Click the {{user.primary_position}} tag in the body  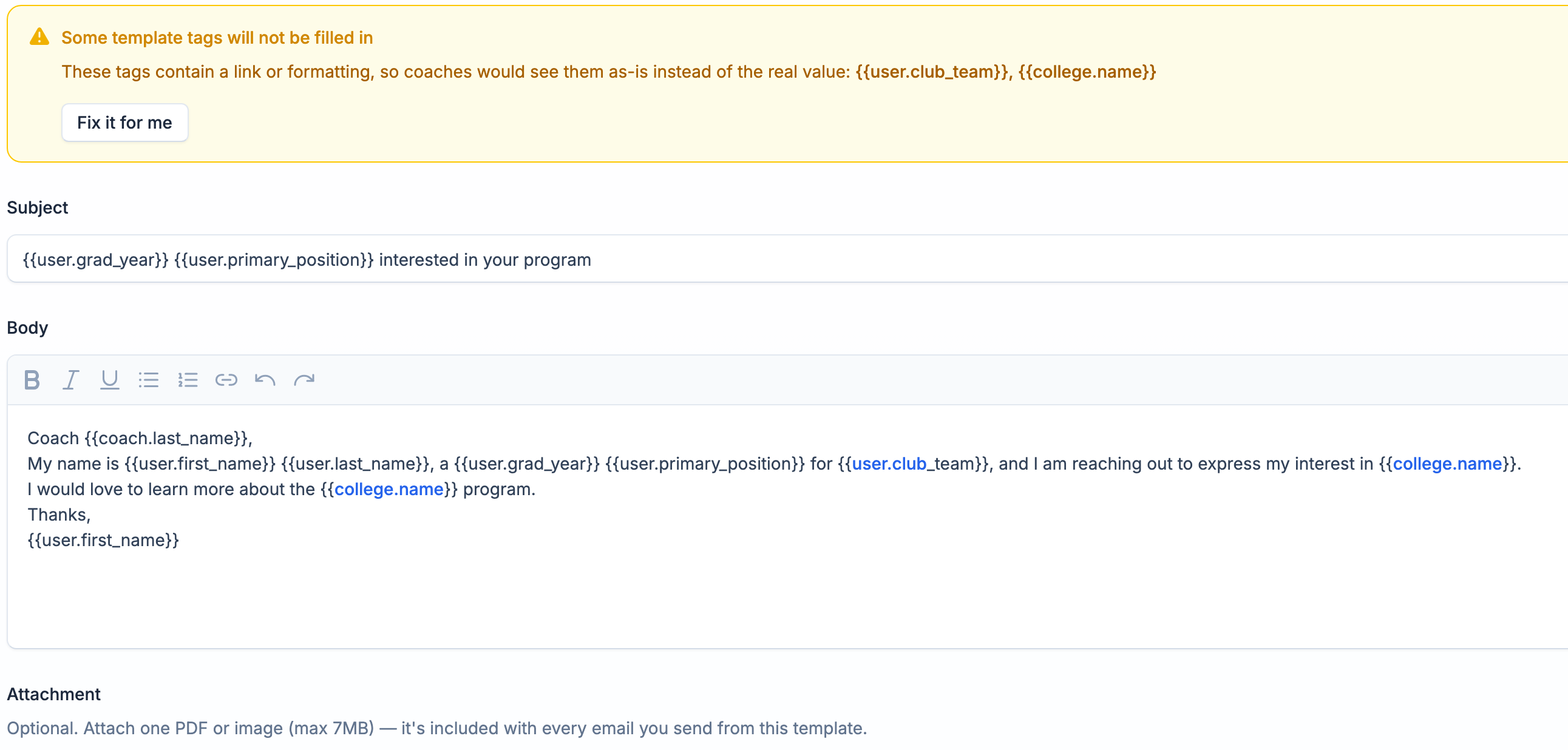point(705,464)
